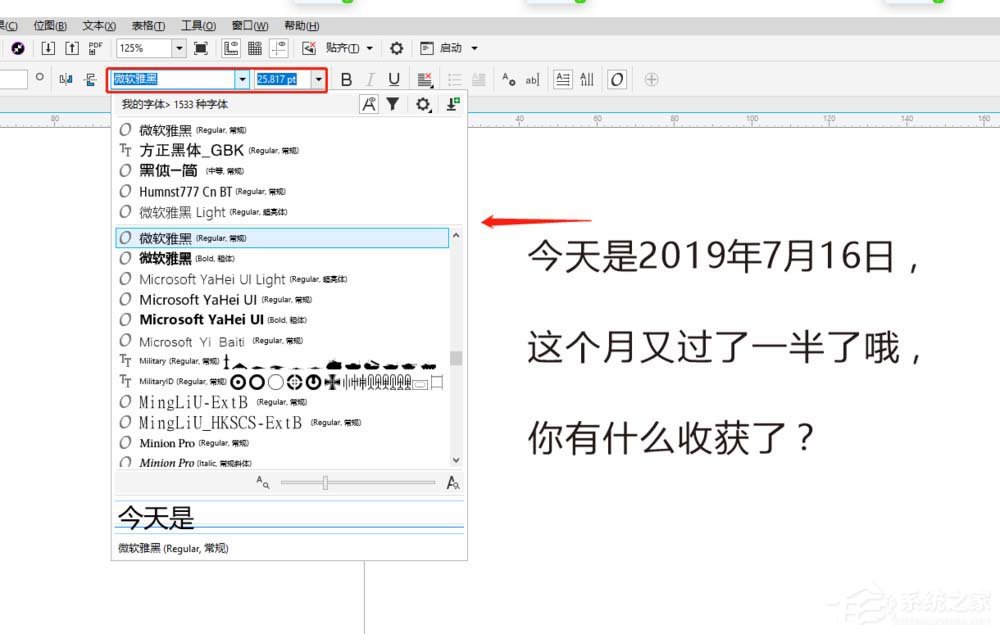Select the bulleted list icon
Viewport: 1000px width, 634px height.
coord(454,79)
